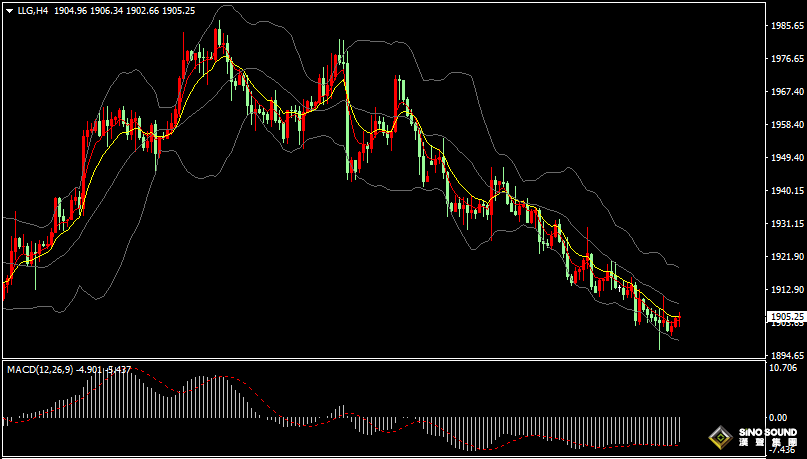The height and width of the screenshot is (459, 807).
Task: Click the LLG,H4 symbol label
Action: coord(33,12)
